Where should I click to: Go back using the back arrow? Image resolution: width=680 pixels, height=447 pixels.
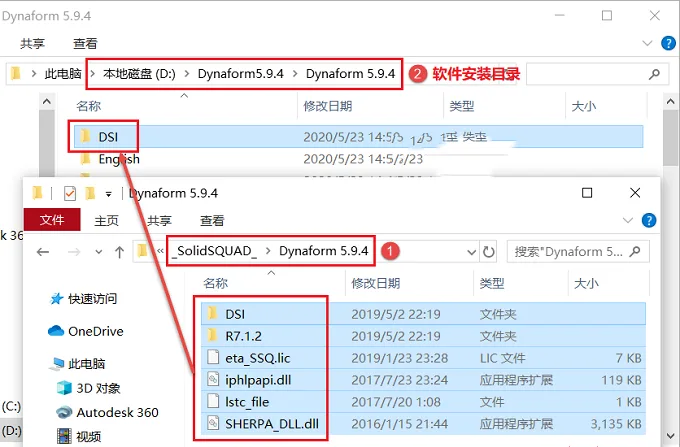click(x=43, y=251)
